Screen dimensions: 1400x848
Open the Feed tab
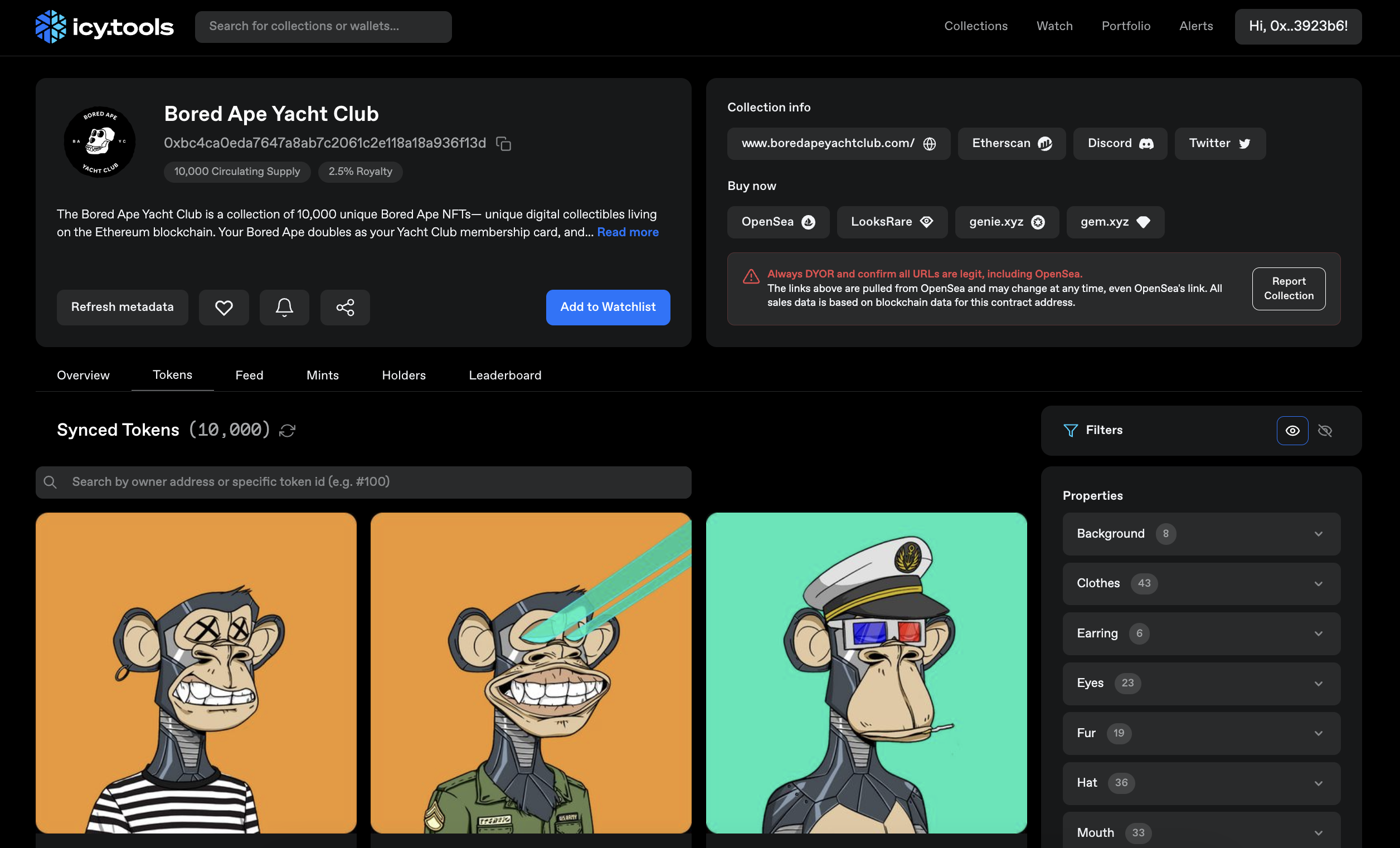pos(249,376)
